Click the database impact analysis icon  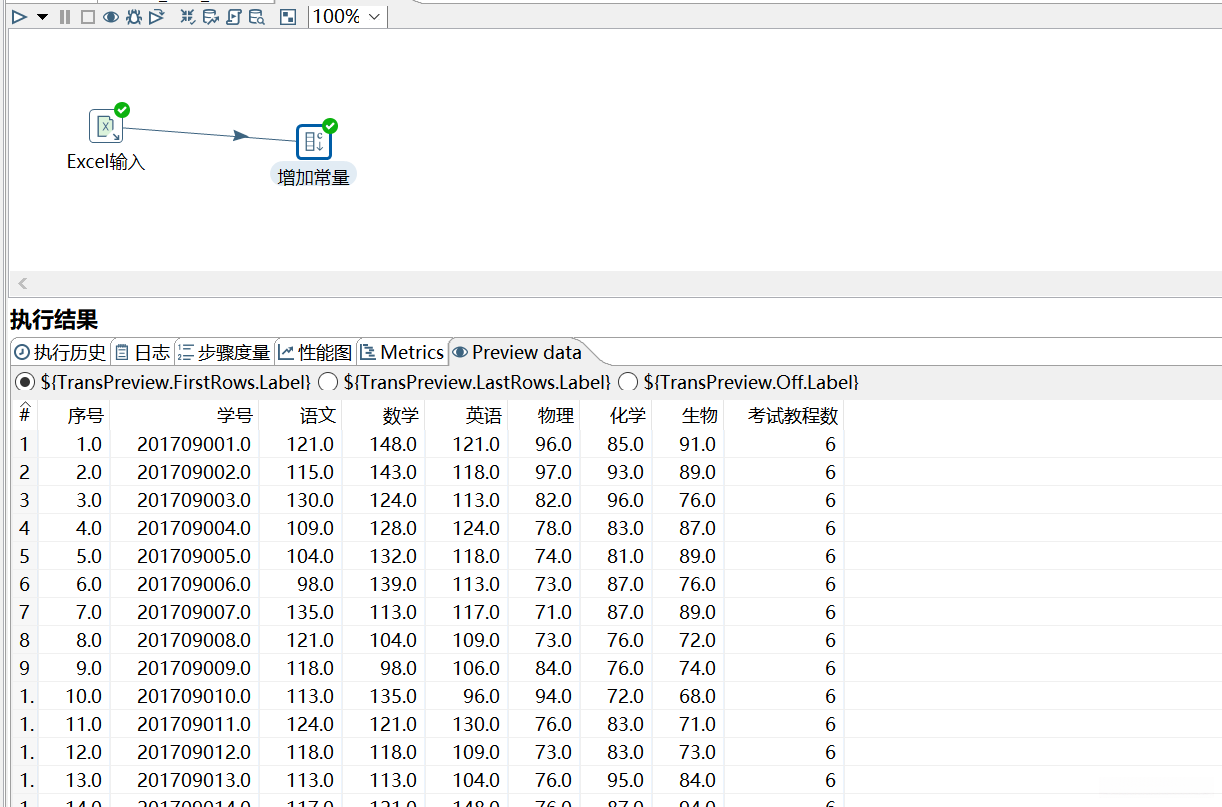pyautogui.click(x=210, y=17)
